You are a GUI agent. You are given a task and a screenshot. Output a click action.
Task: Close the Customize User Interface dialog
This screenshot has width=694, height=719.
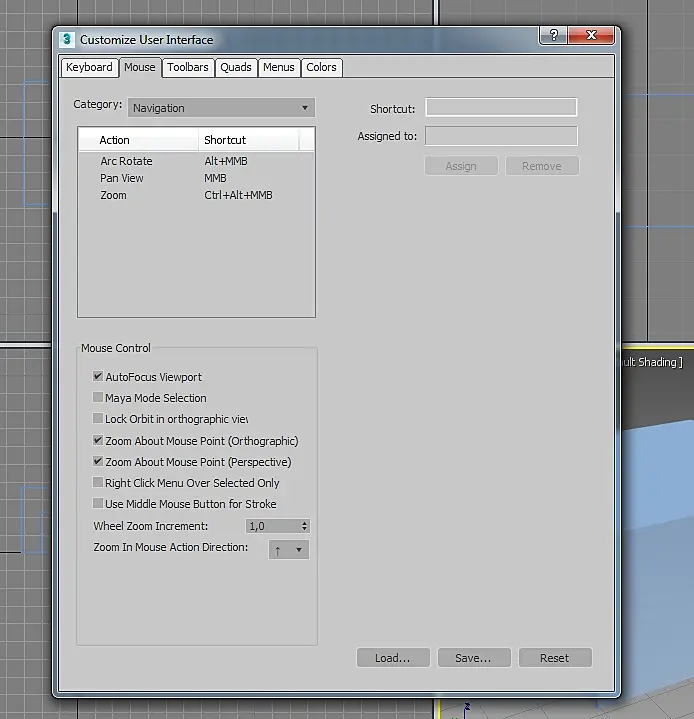(x=591, y=35)
